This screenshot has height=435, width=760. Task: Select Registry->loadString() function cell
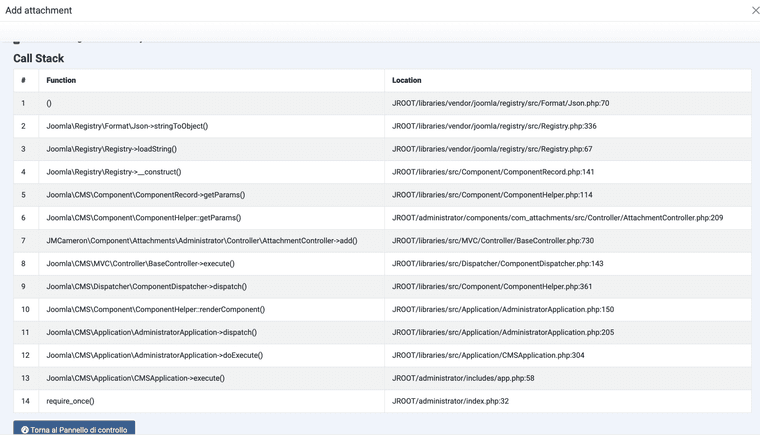212,149
